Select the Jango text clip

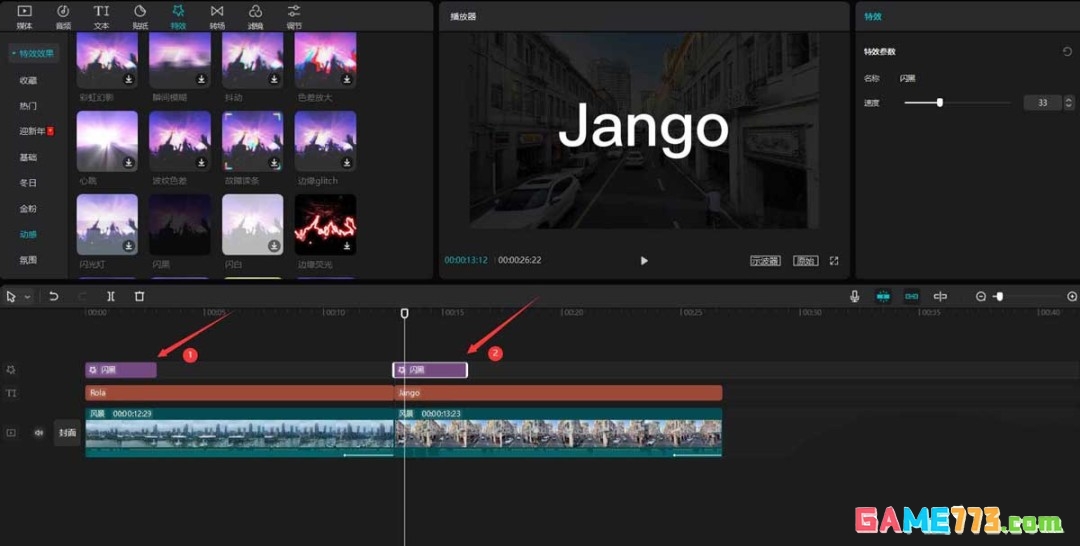coord(559,392)
